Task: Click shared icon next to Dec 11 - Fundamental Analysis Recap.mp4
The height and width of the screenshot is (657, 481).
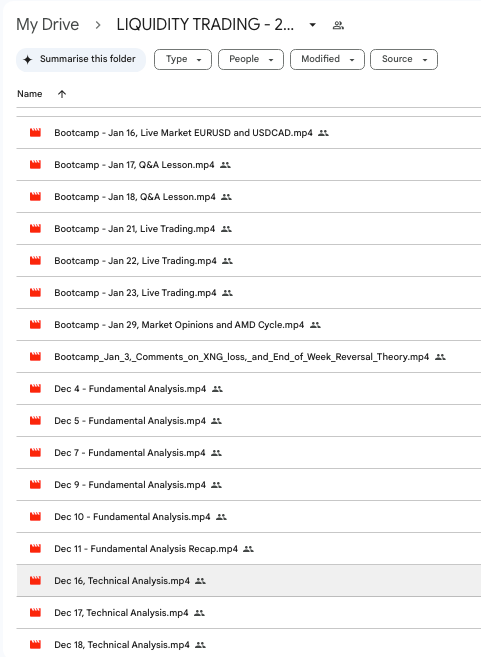Action: [248, 549]
